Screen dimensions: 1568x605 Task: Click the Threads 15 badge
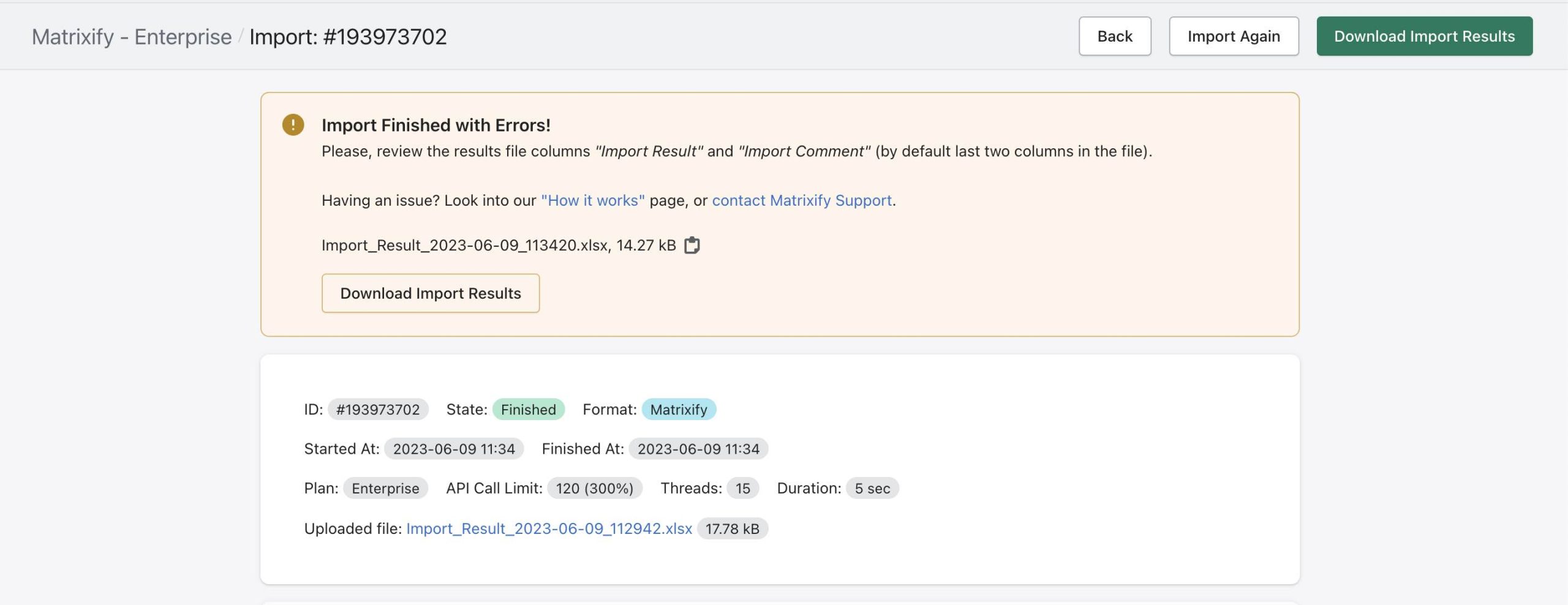click(742, 488)
